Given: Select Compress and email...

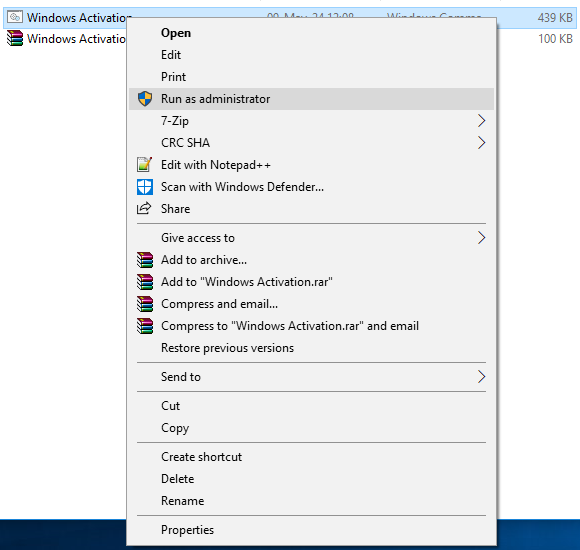Looking at the screenshot, I should pos(311,304).
